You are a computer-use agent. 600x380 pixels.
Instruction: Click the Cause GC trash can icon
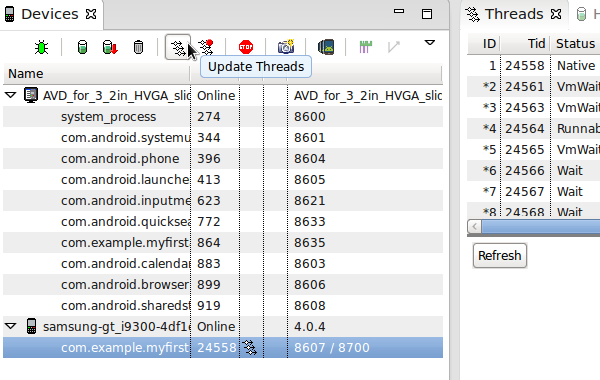coord(138,47)
